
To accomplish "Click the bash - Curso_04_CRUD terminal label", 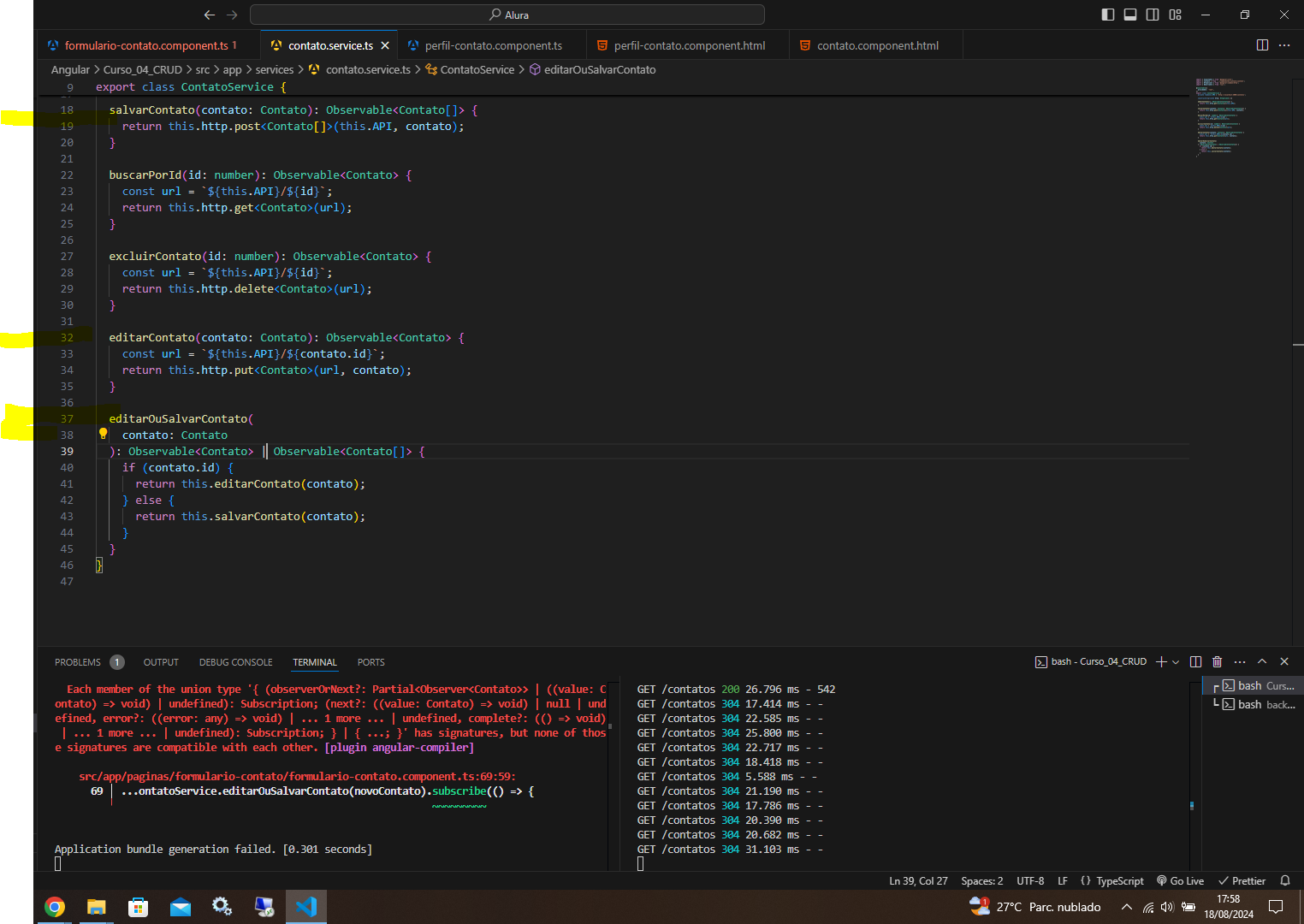I will [1091, 661].
